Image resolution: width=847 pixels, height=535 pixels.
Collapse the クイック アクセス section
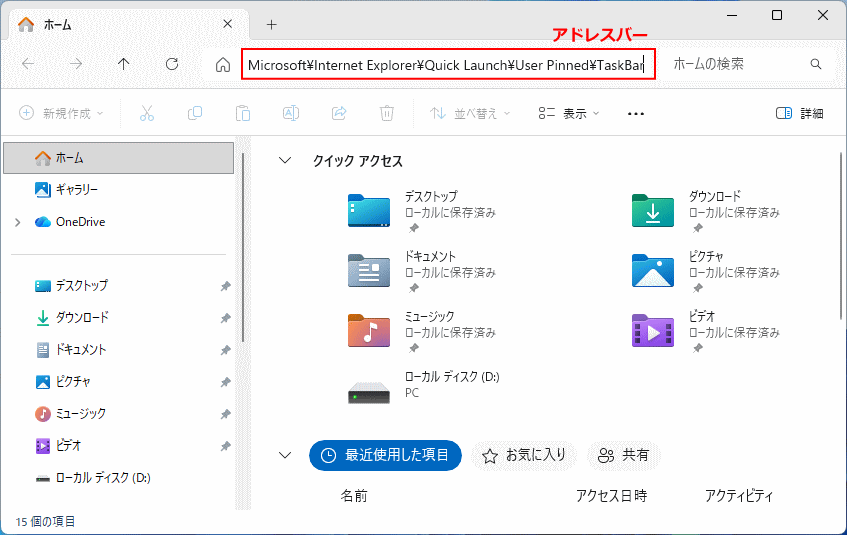point(285,160)
